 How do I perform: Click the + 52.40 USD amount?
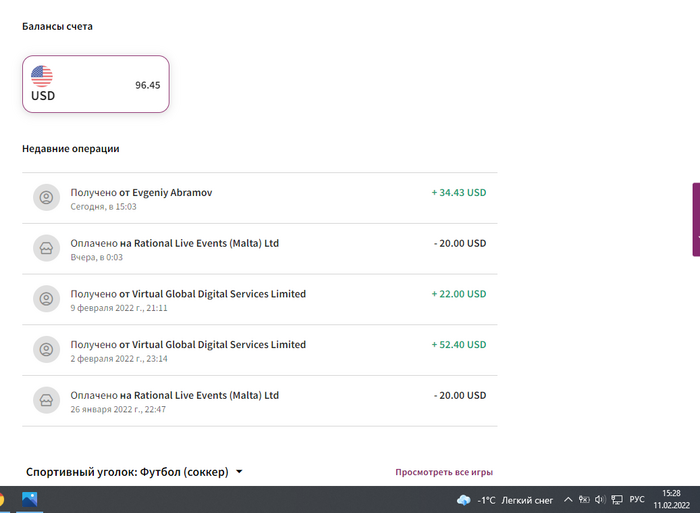pos(458,345)
